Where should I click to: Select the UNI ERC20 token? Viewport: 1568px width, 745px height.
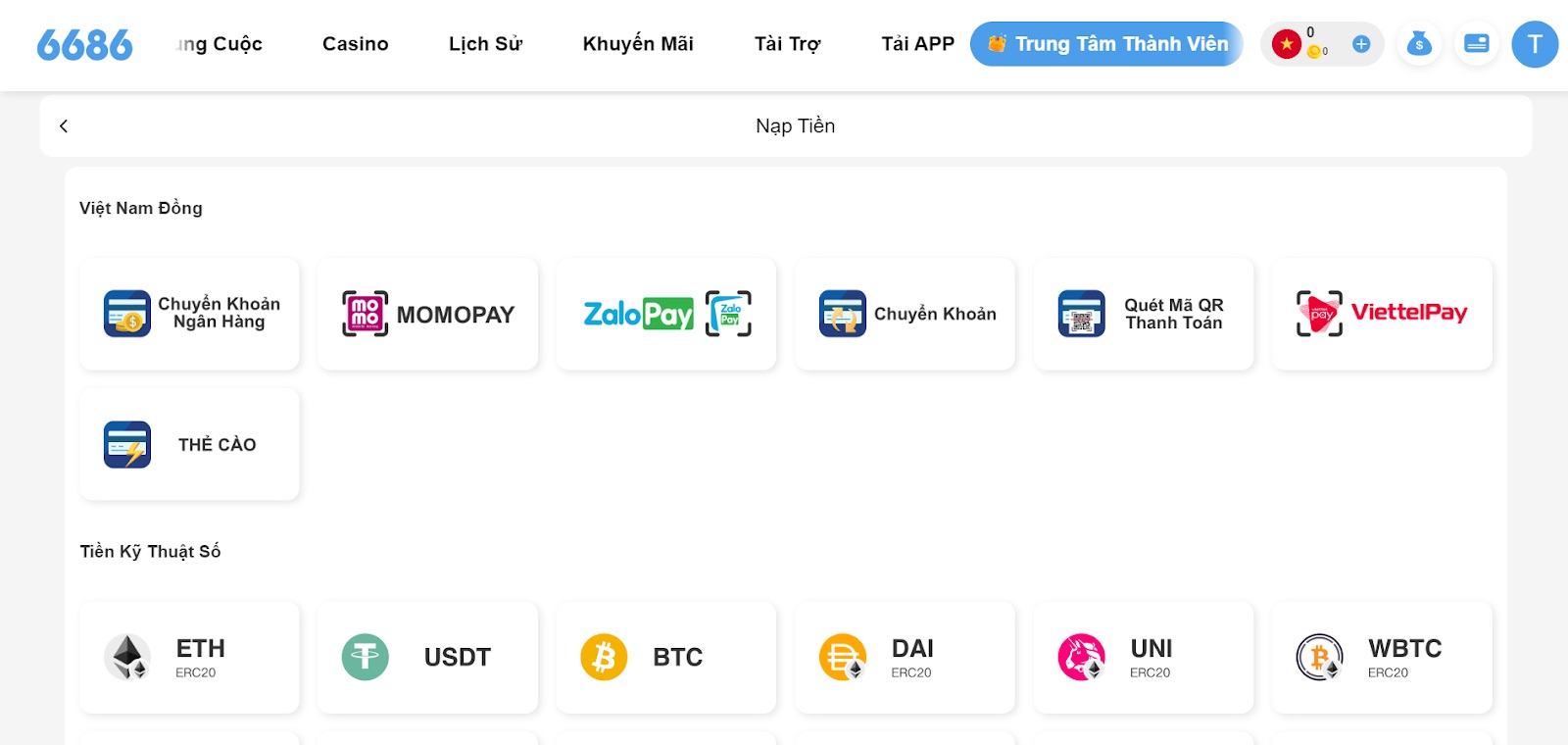pyautogui.click(x=1143, y=657)
